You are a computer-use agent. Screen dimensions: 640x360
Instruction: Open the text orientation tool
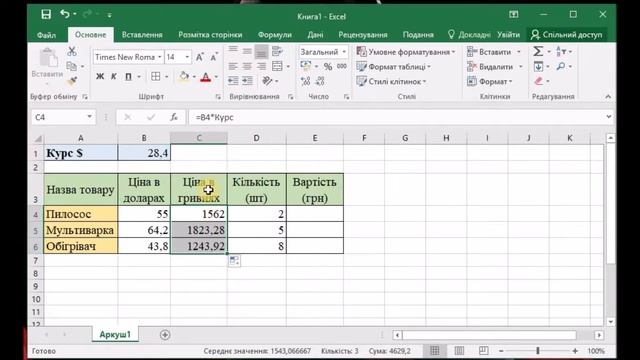pyautogui.click(x=267, y=81)
